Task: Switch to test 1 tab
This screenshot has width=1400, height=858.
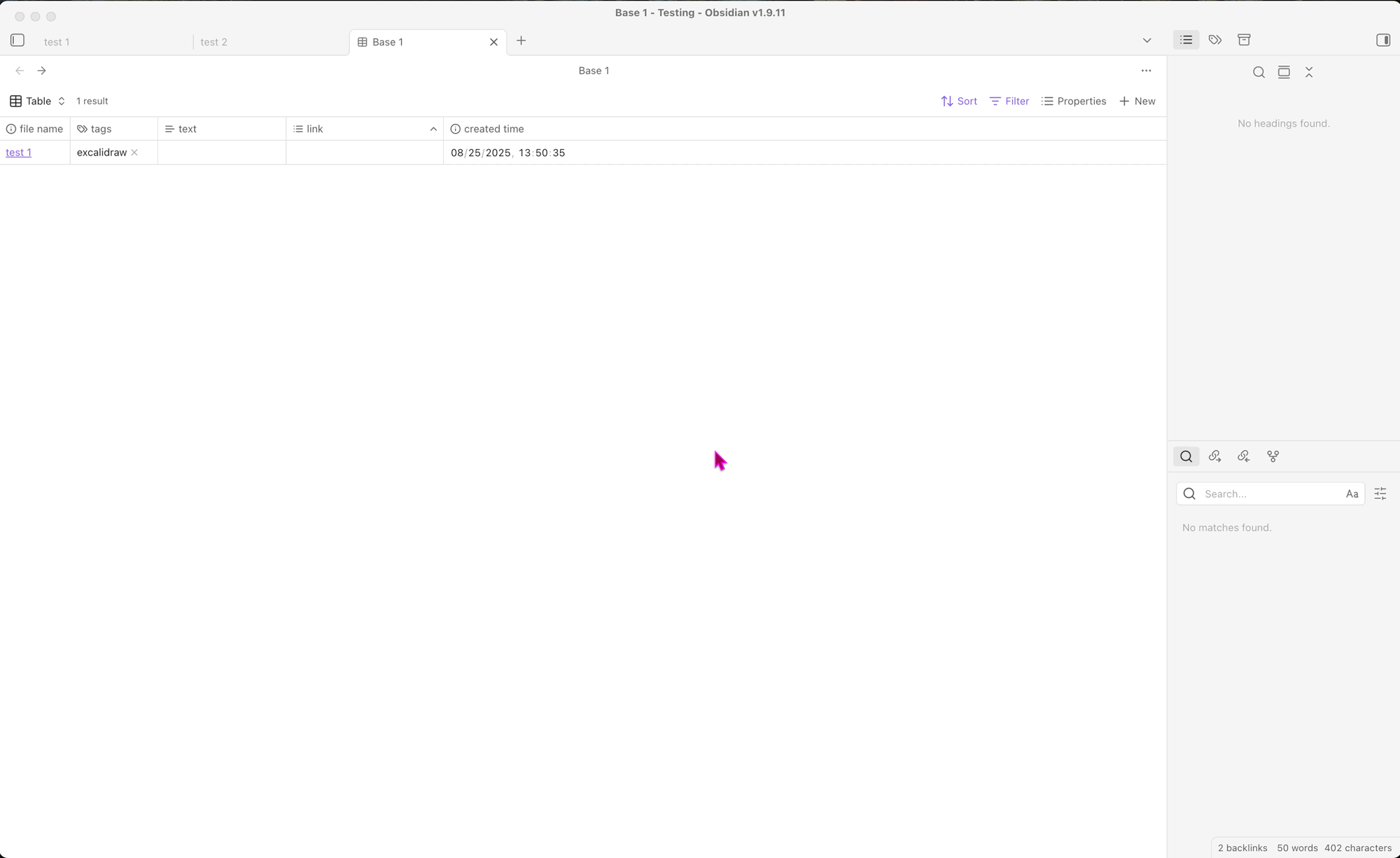Action: (x=57, y=42)
